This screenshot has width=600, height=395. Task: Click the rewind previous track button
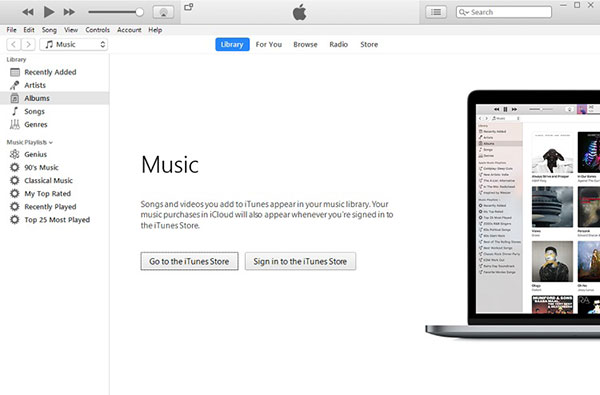tap(28, 12)
